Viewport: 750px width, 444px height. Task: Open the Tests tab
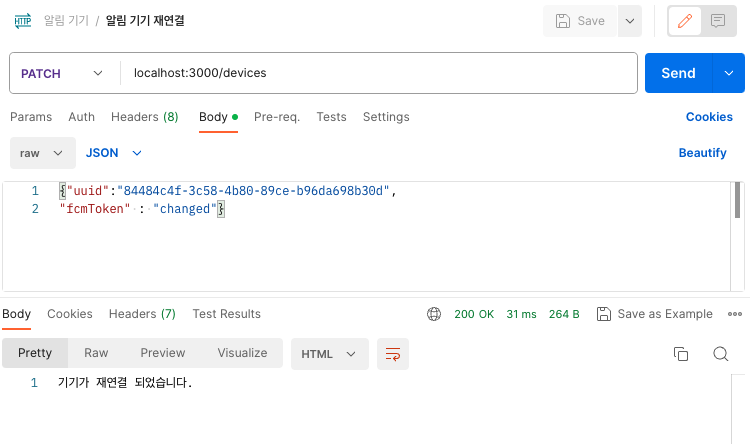click(331, 117)
